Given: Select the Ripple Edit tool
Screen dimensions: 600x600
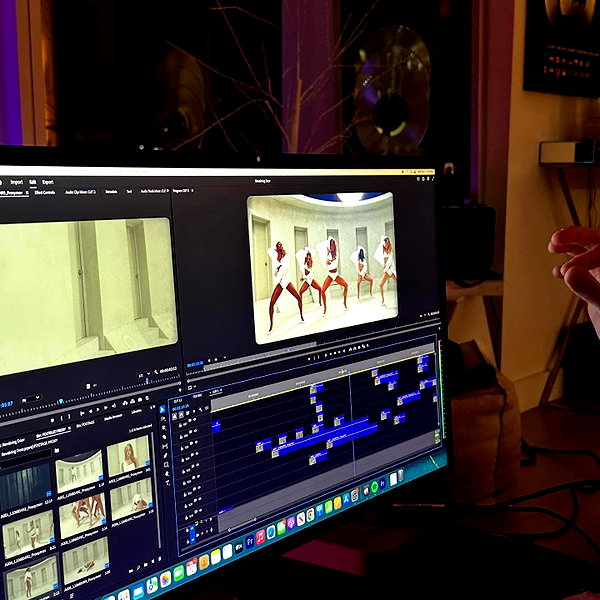Looking at the screenshot, I should (x=164, y=428).
